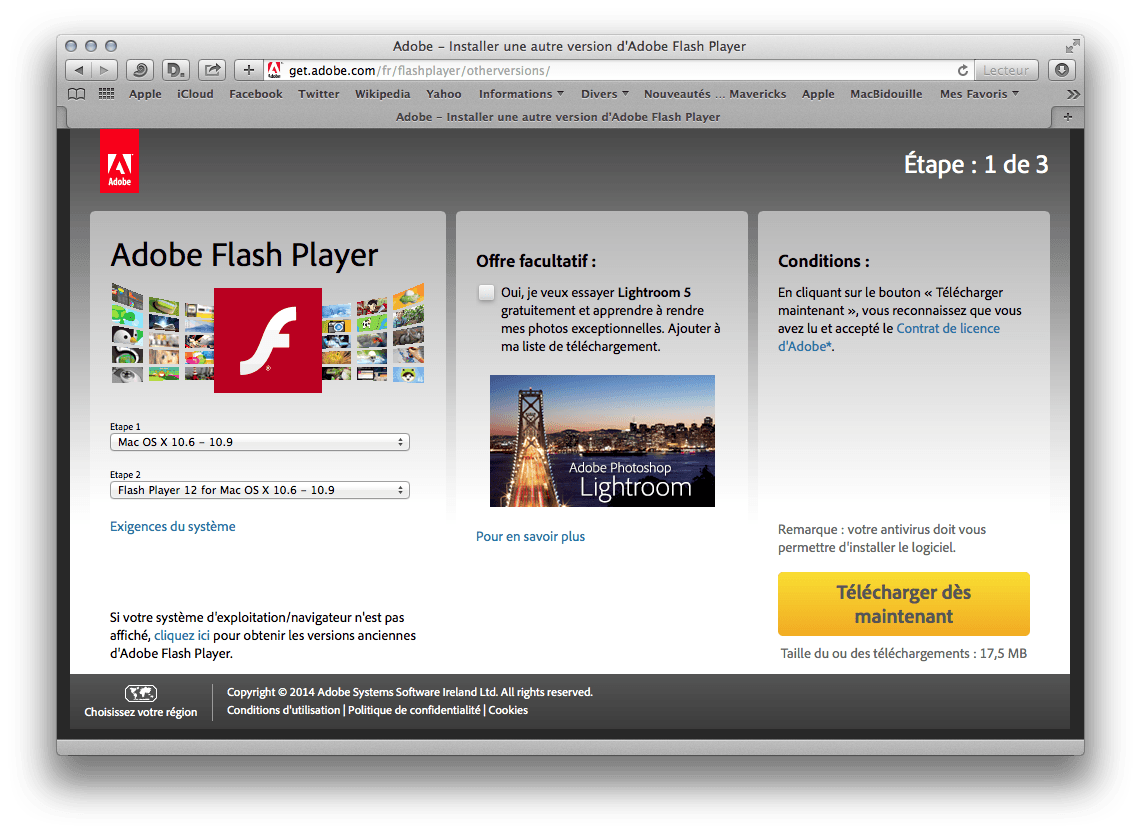Expand the Mes Favoris bookmarks folder
1141x834 pixels.
coord(979,94)
